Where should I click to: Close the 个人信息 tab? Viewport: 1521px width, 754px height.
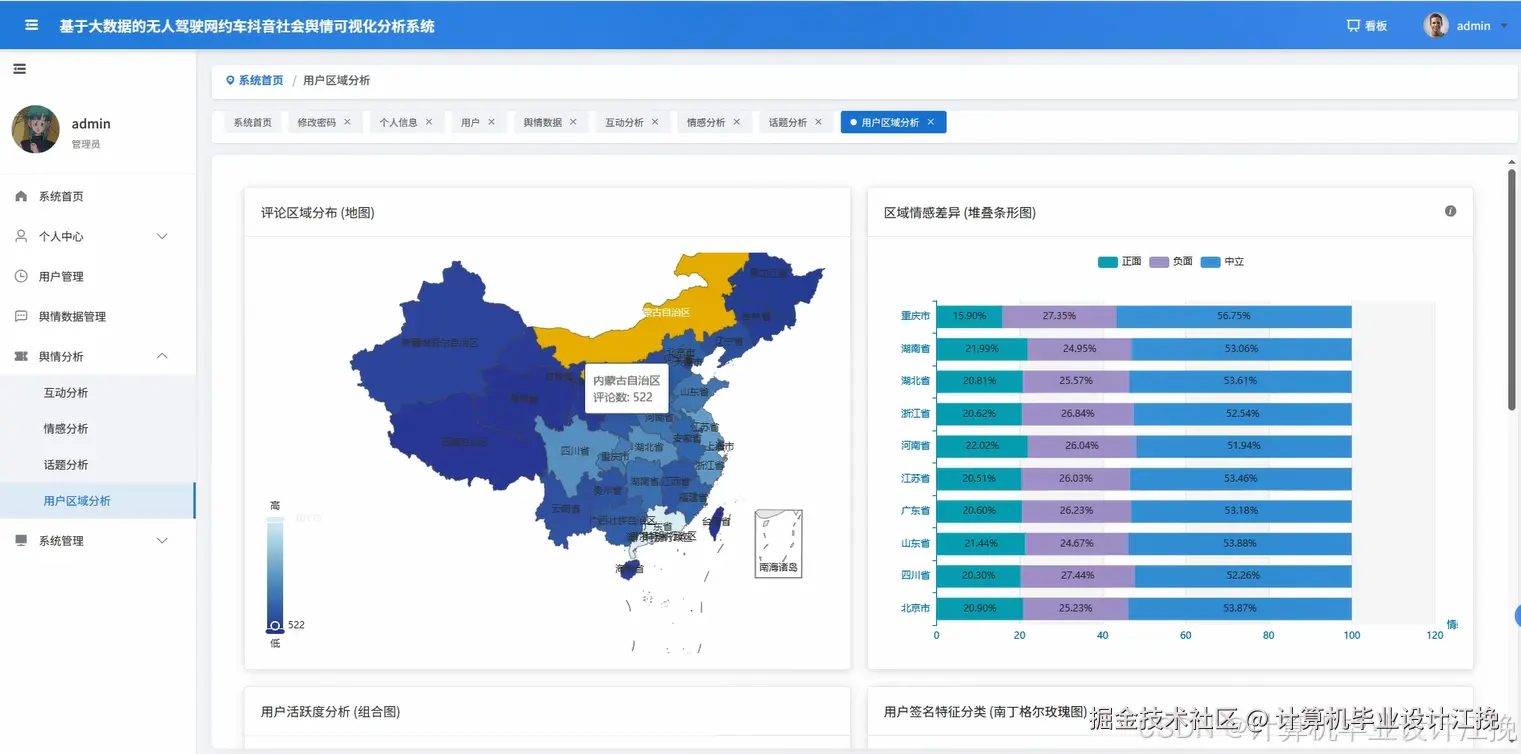429,122
